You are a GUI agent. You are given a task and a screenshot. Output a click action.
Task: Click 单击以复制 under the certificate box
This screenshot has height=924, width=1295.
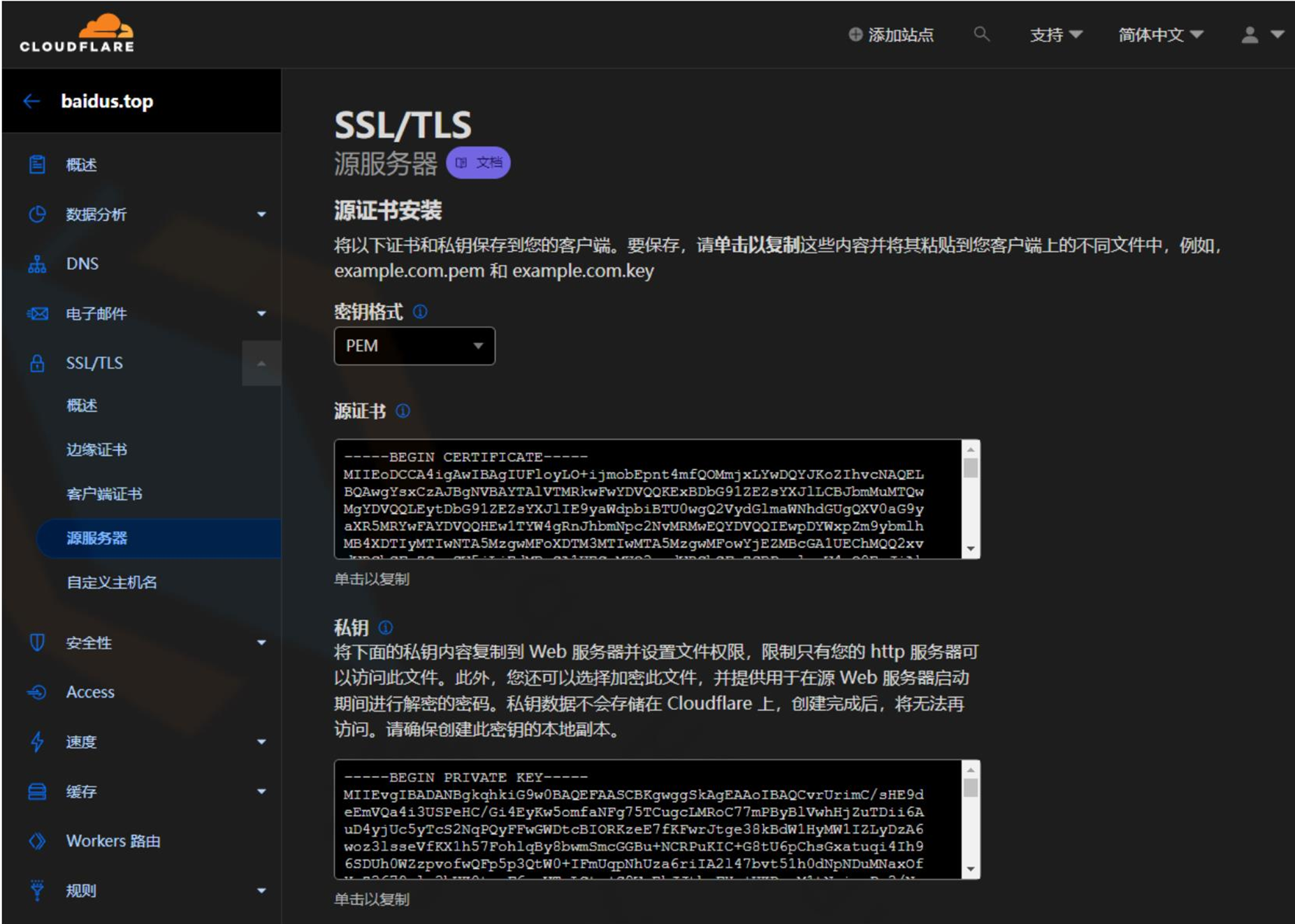(x=372, y=579)
